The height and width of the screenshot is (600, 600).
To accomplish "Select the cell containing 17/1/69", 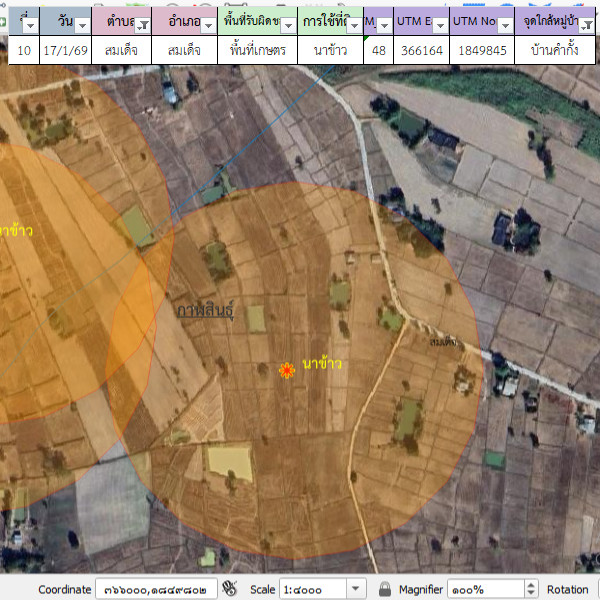I will pyautogui.click(x=64, y=49).
